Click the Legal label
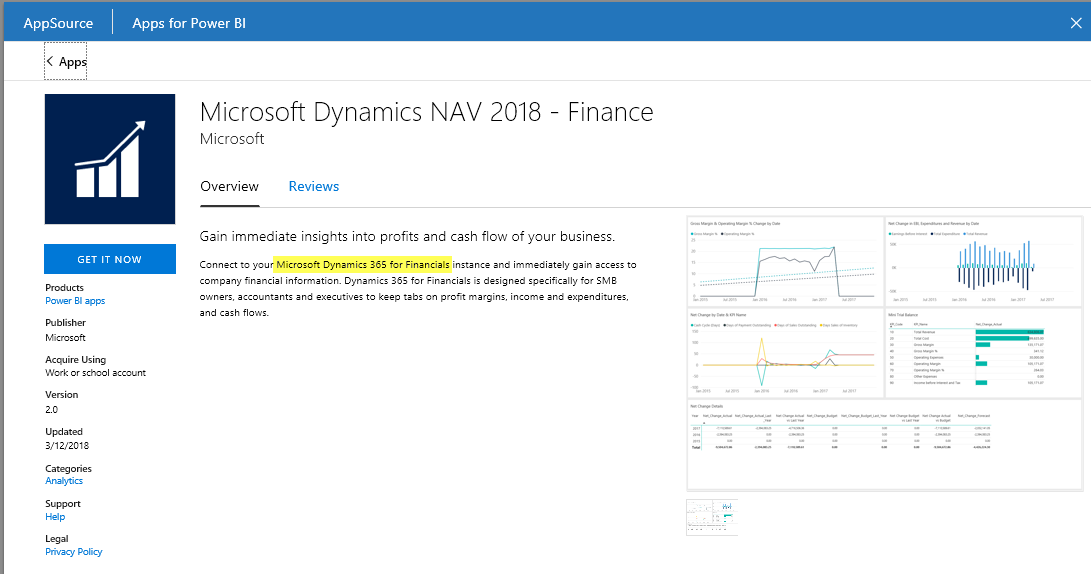Image resolution: width=1091 pixels, height=574 pixels. pos(56,539)
